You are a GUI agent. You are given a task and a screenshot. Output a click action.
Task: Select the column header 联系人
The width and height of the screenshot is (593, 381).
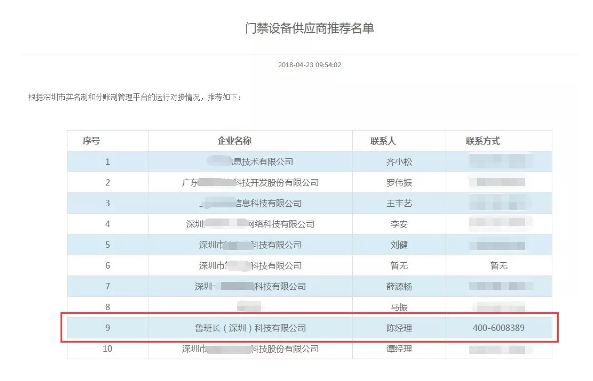tap(383, 141)
